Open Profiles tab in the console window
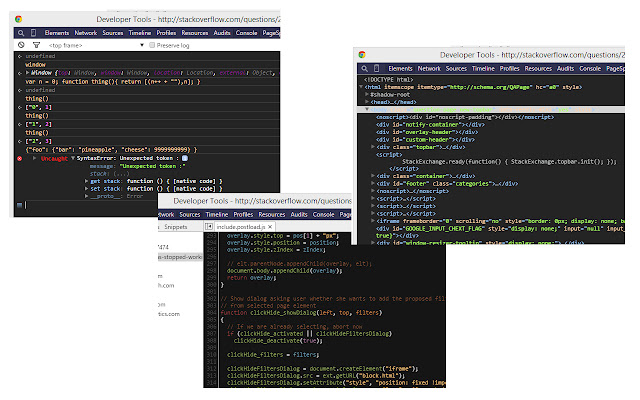 [x=166, y=33]
